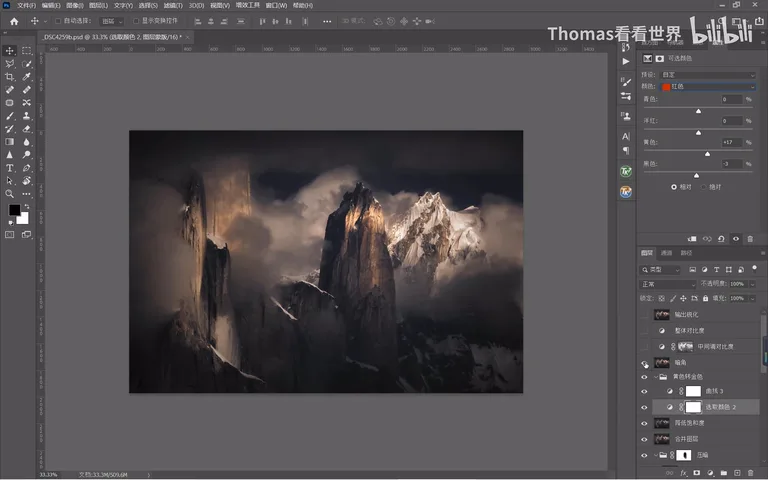
Task: Select the Pen tool
Action: coord(26,168)
